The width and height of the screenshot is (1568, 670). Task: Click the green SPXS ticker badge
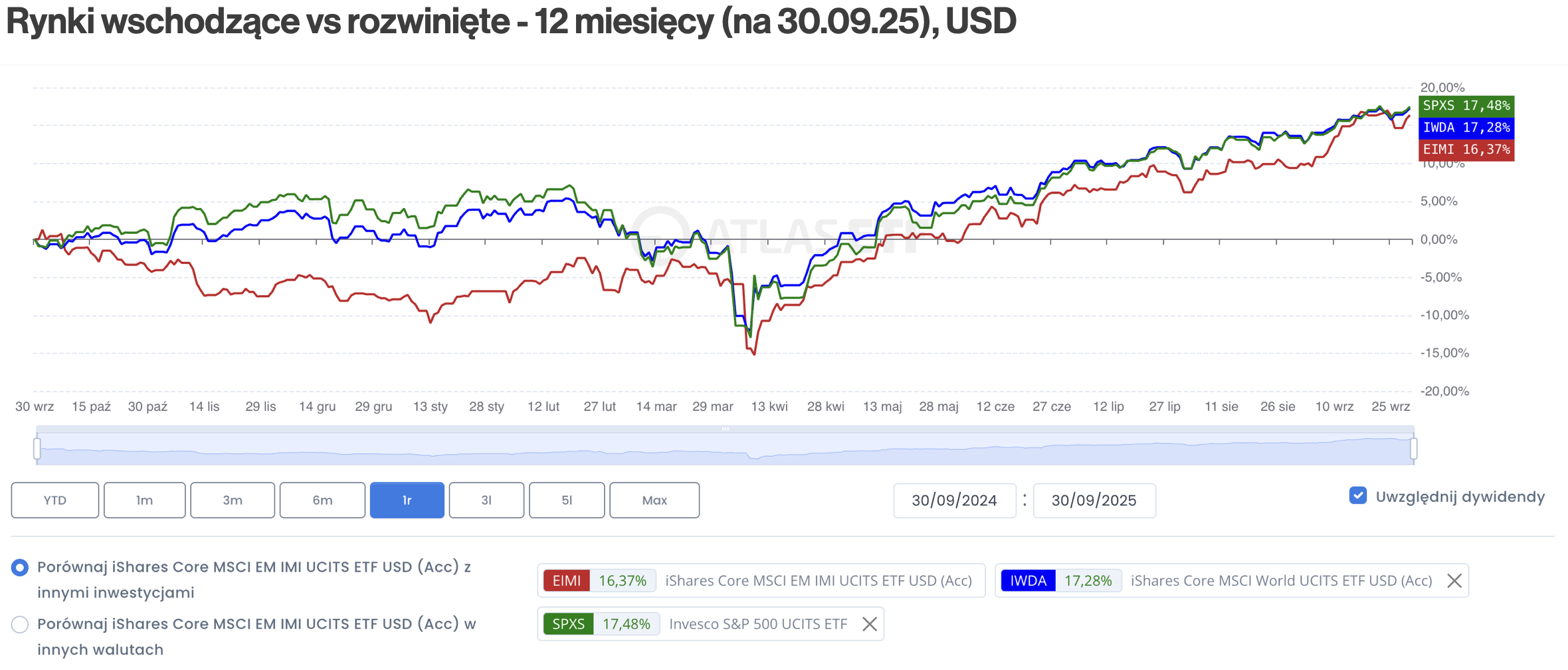[x=568, y=624]
